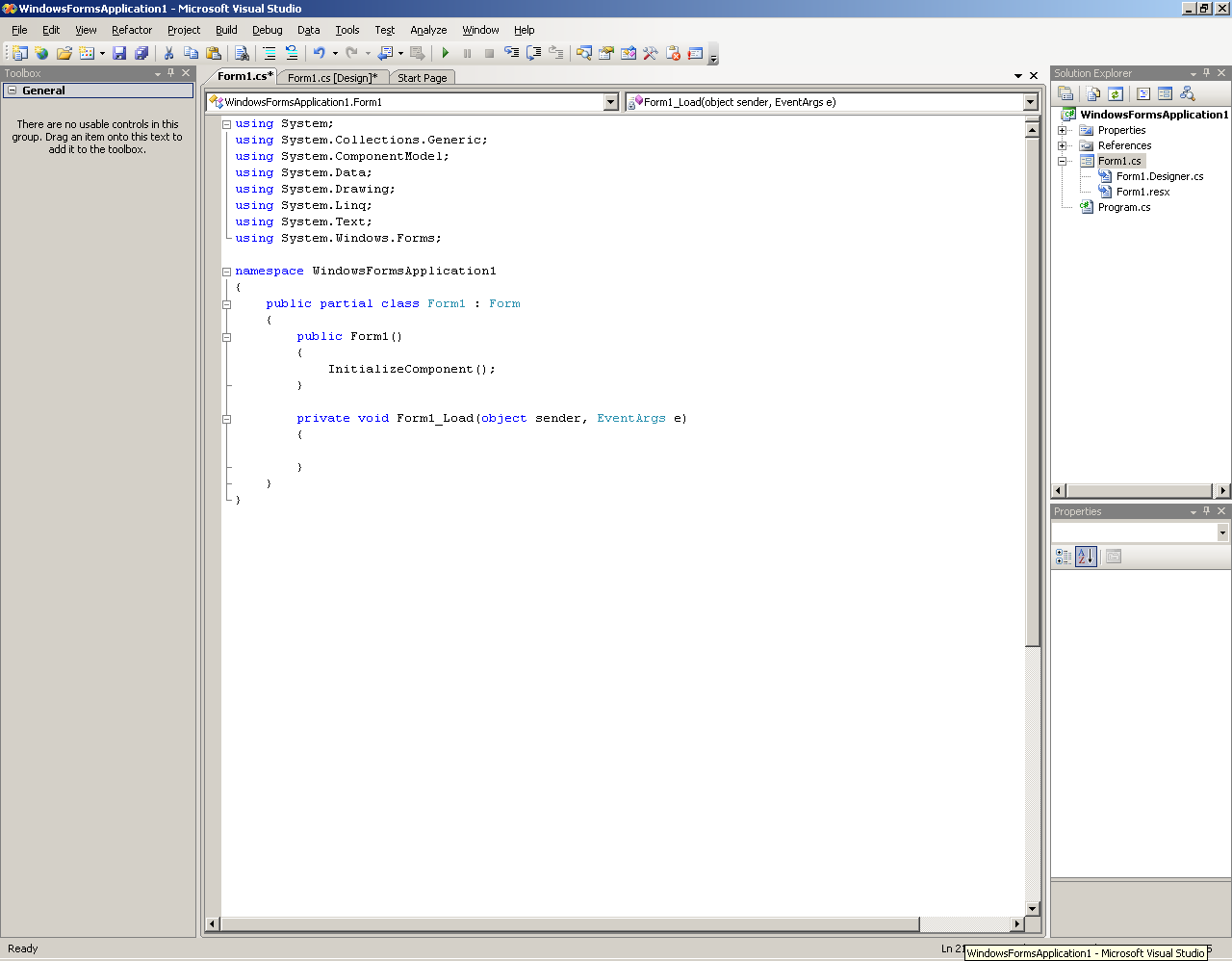Click the code editor vertical scrollbar thumb

click(x=1032, y=390)
